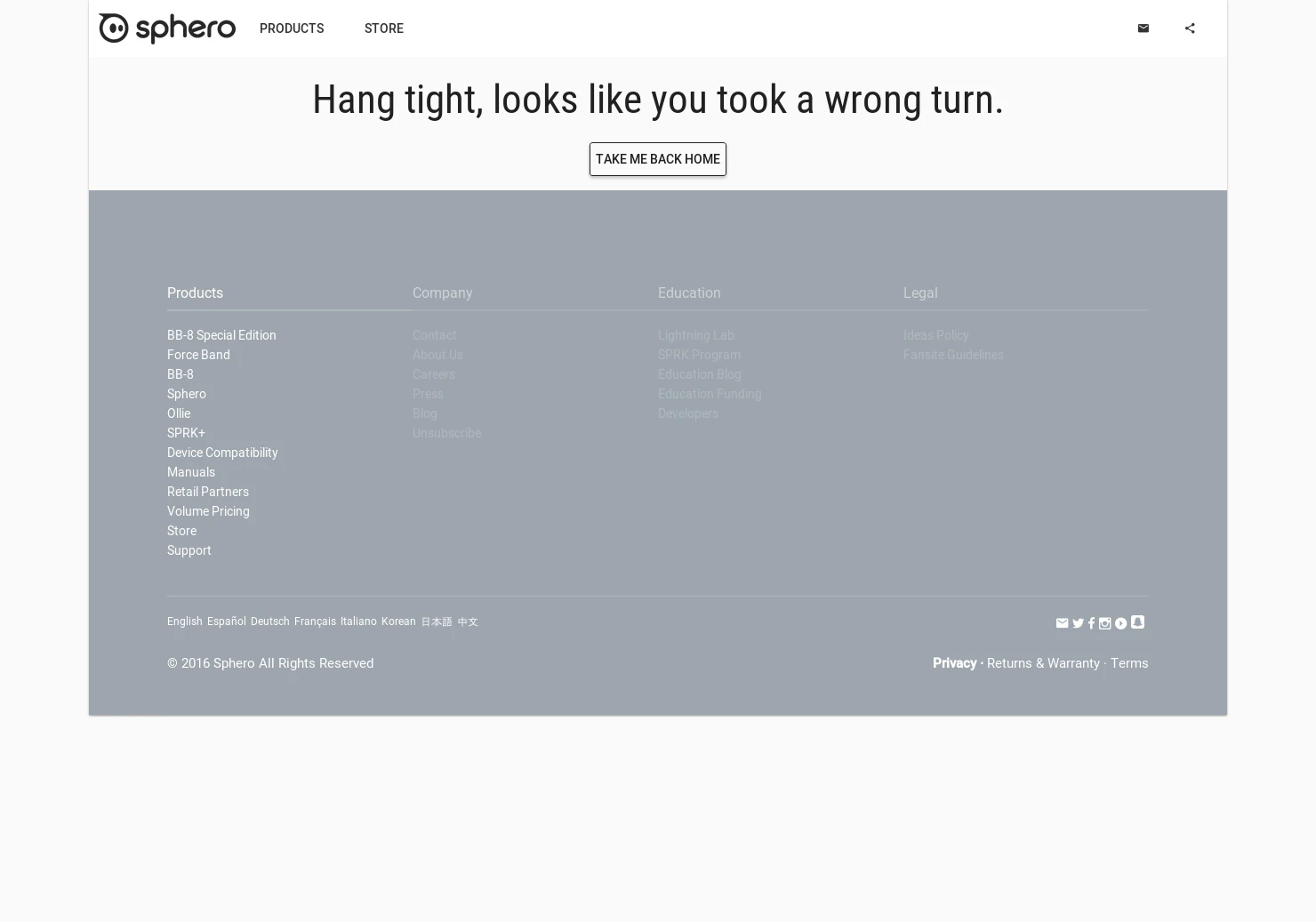1316x922 pixels.
Task: Open the Snapchat ghost icon
Action: 1137,621
